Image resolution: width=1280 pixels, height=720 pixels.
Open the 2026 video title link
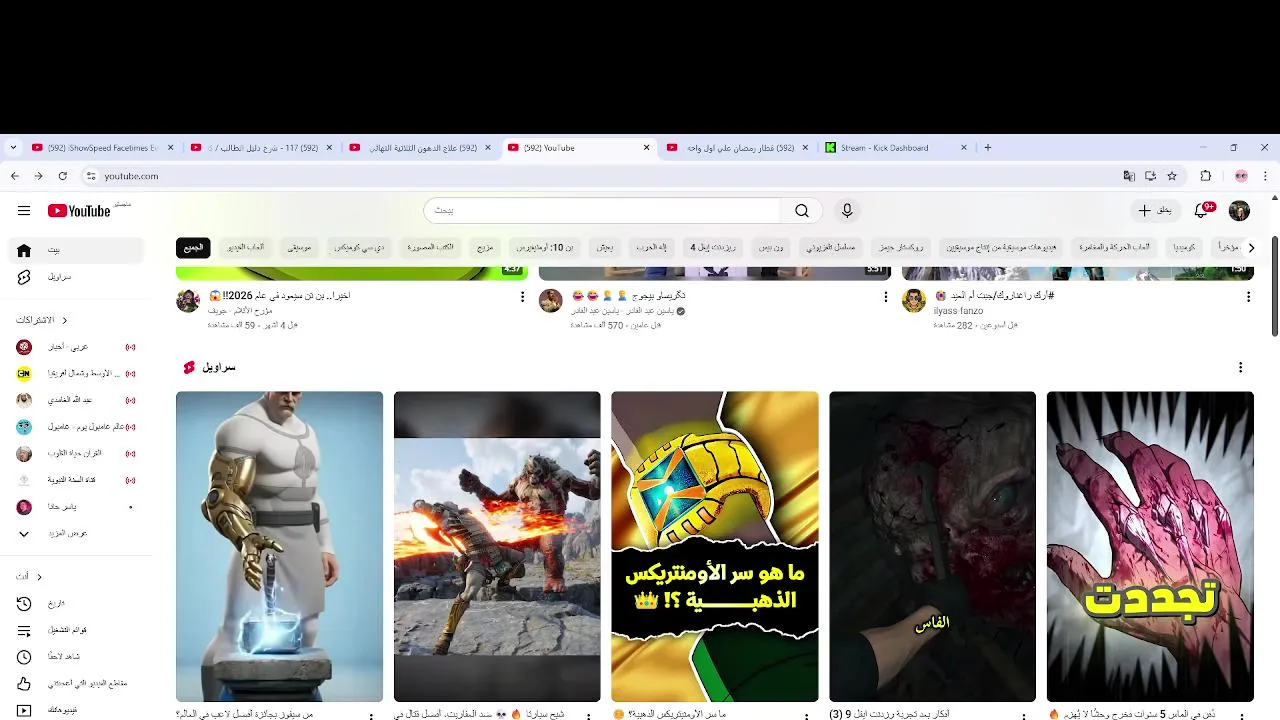click(x=280, y=296)
